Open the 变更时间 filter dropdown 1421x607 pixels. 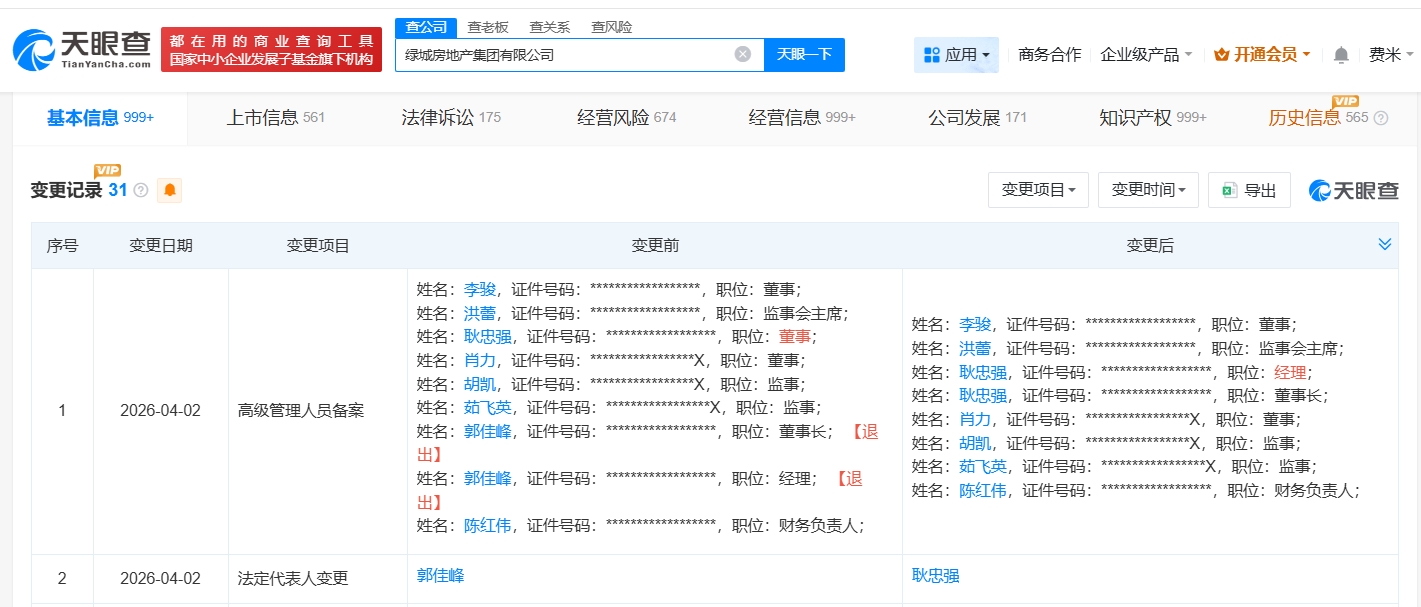tap(1147, 190)
